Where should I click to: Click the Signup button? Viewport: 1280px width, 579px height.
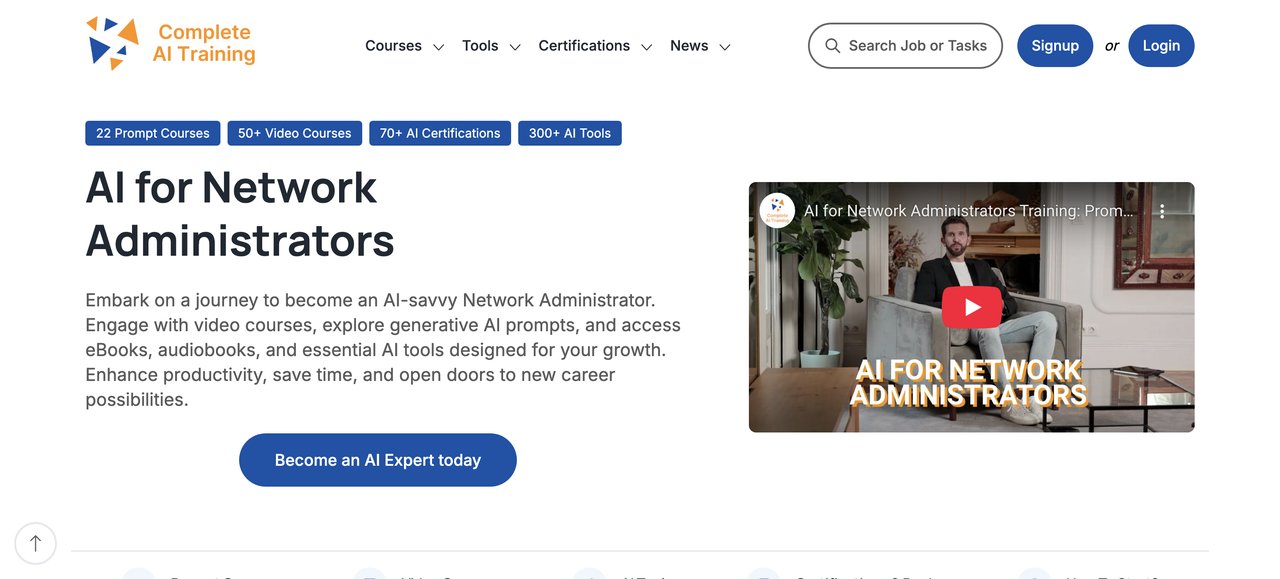click(1055, 46)
